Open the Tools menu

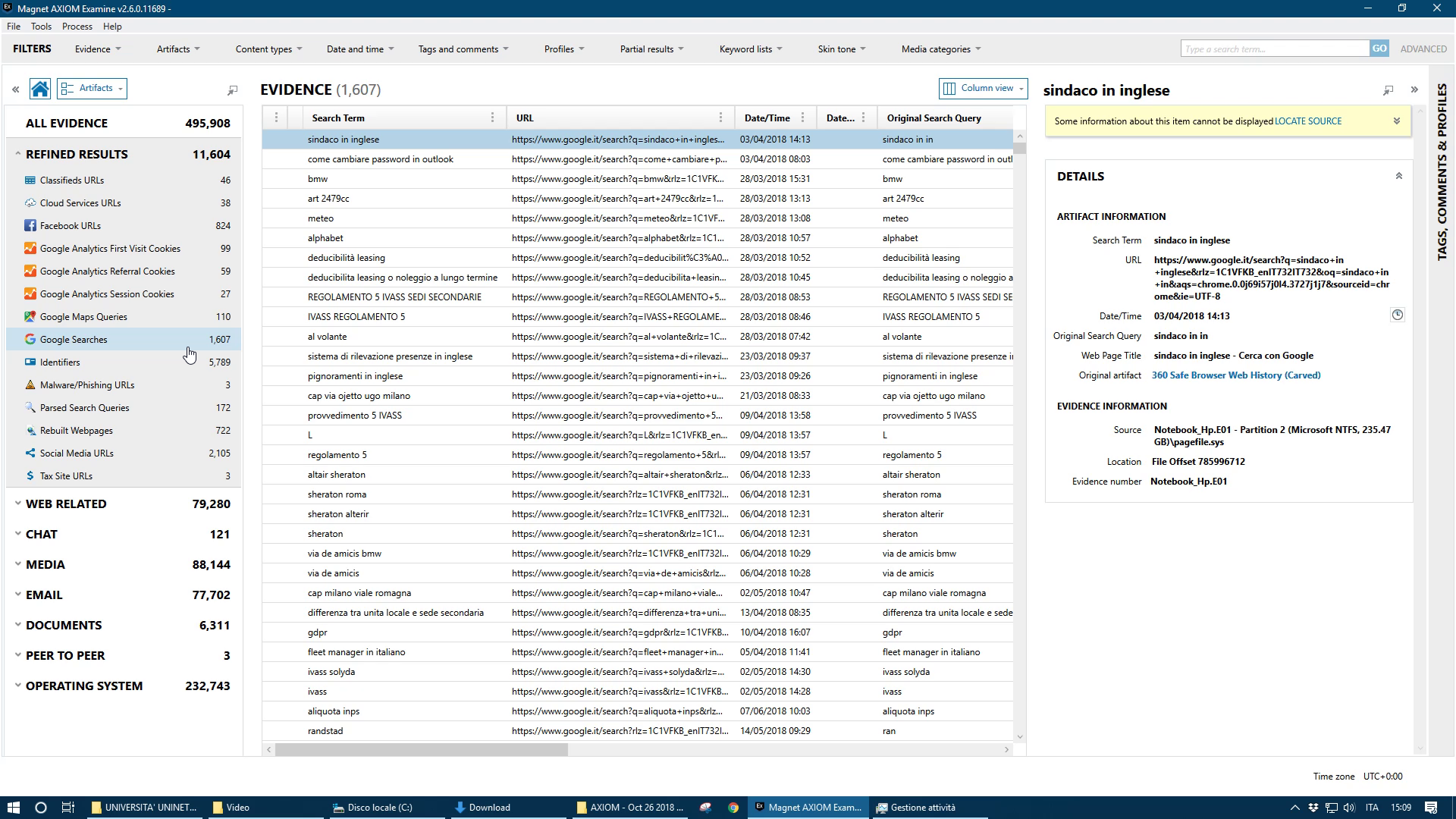click(x=41, y=27)
